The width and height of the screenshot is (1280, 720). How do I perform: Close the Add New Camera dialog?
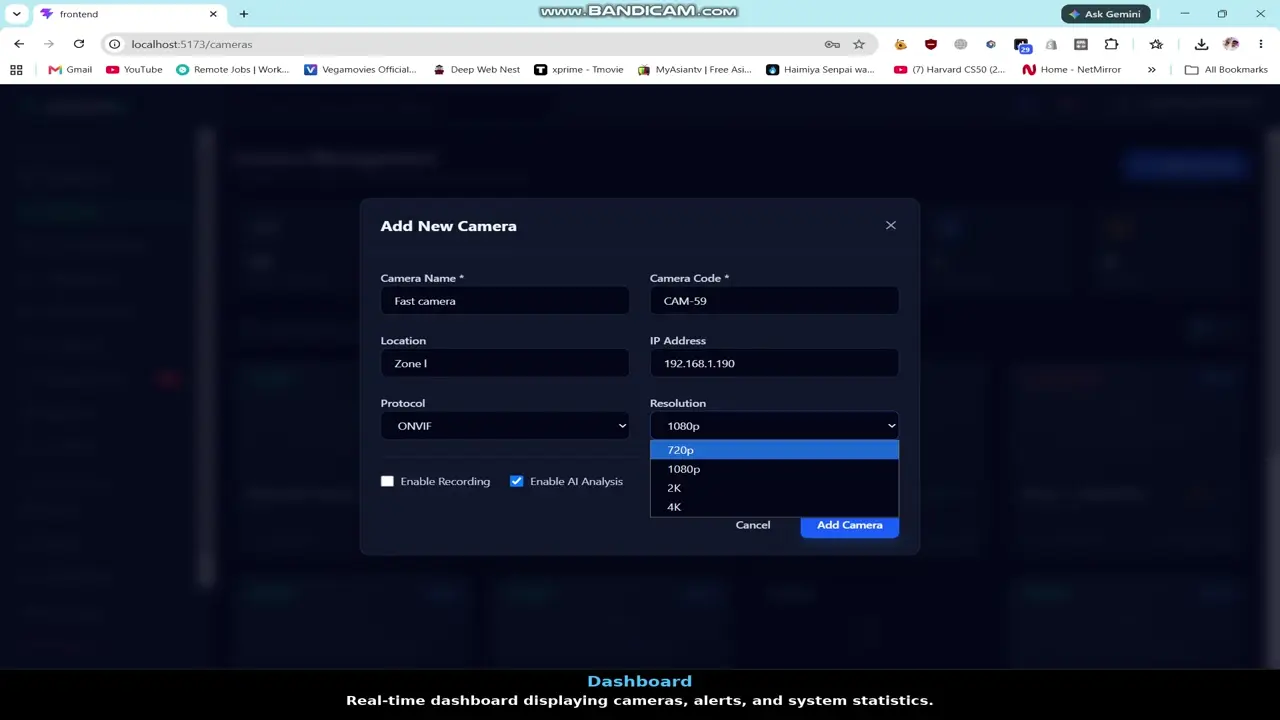tap(891, 225)
